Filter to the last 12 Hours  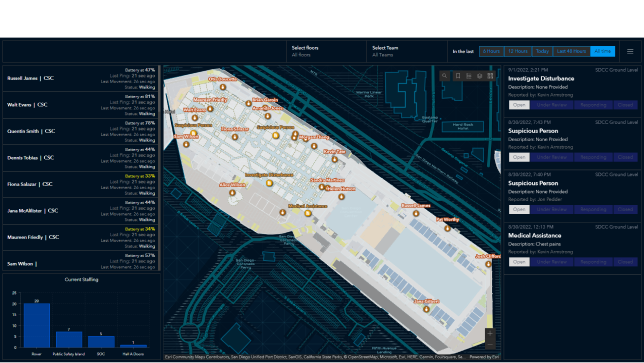(518, 51)
